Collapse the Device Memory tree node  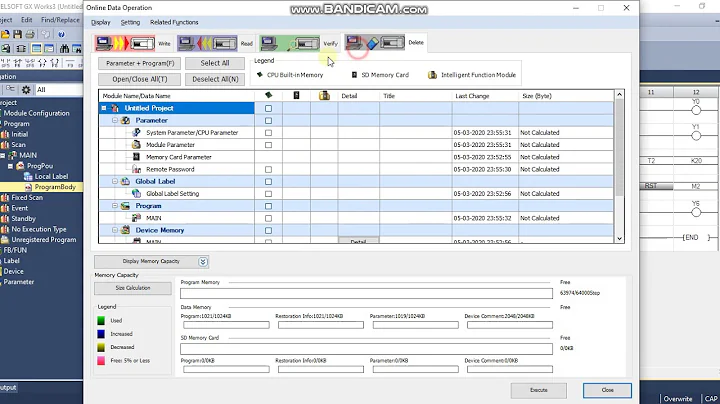[x=115, y=230]
